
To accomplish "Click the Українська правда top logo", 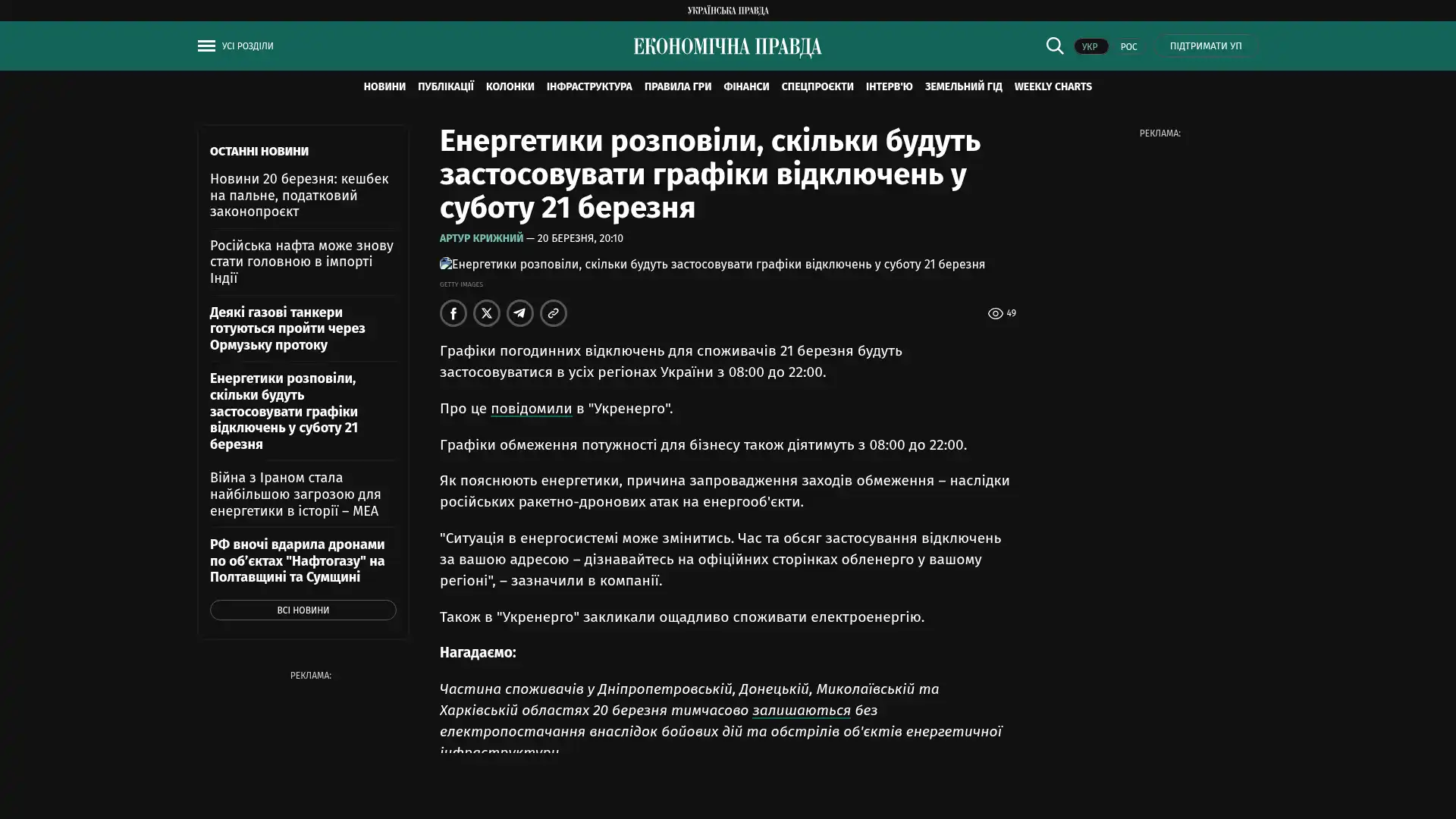I will 727,11.
